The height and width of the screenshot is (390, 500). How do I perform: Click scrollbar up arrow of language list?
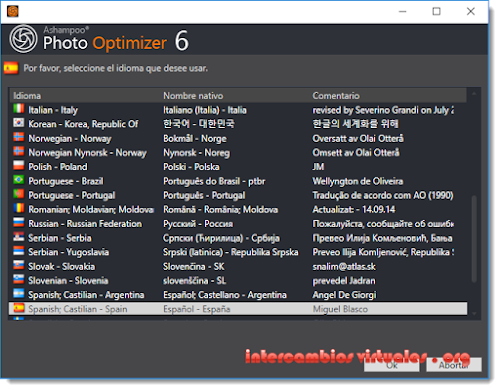coord(474,94)
